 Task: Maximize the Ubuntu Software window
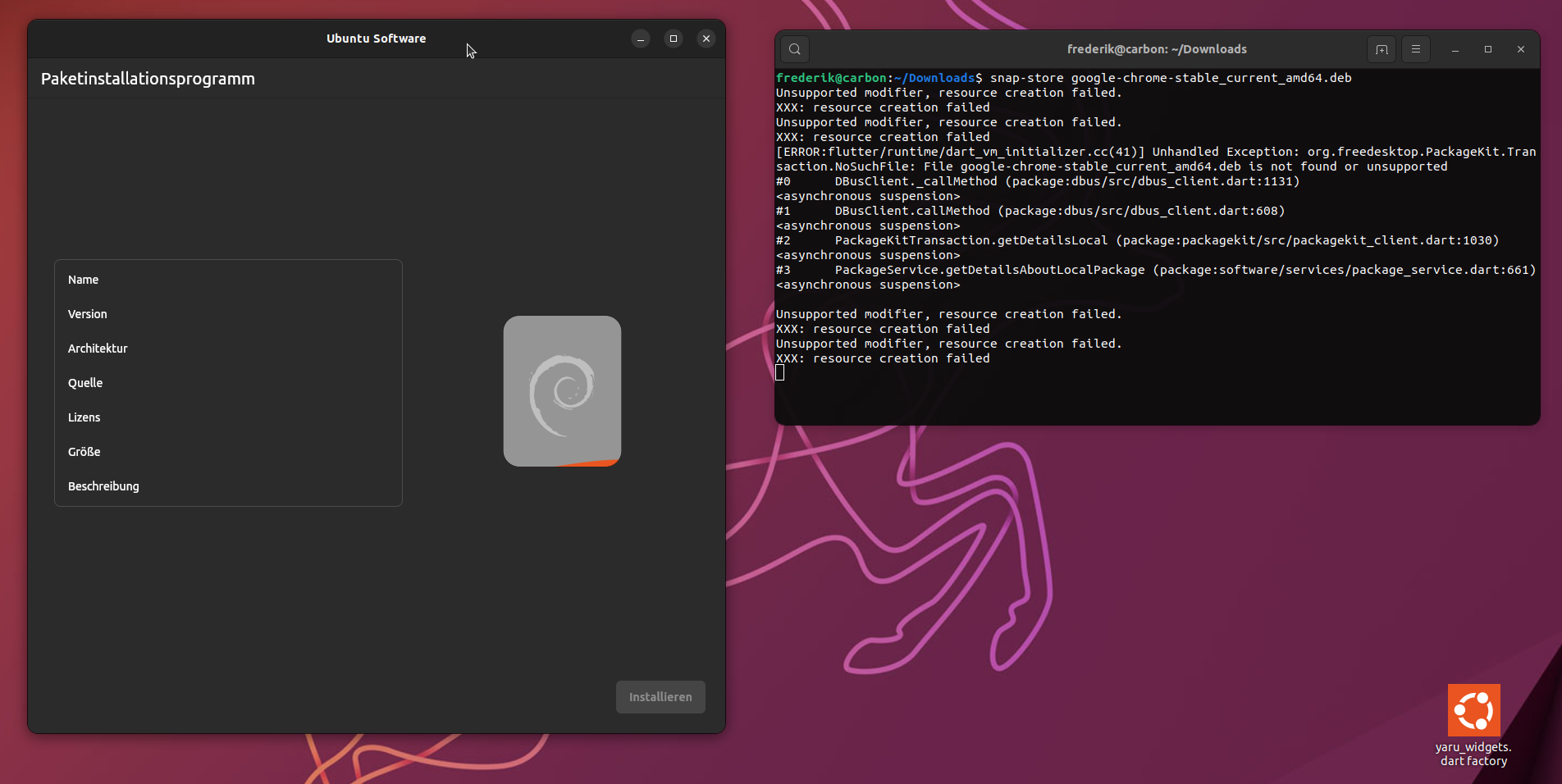coord(674,39)
